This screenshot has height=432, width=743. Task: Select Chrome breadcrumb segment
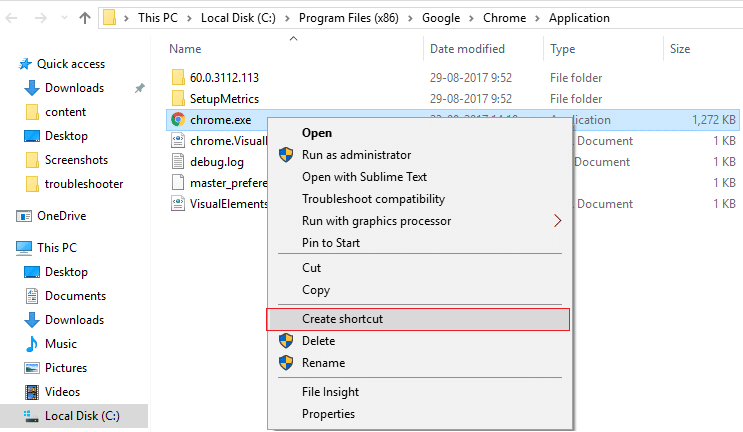504,18
